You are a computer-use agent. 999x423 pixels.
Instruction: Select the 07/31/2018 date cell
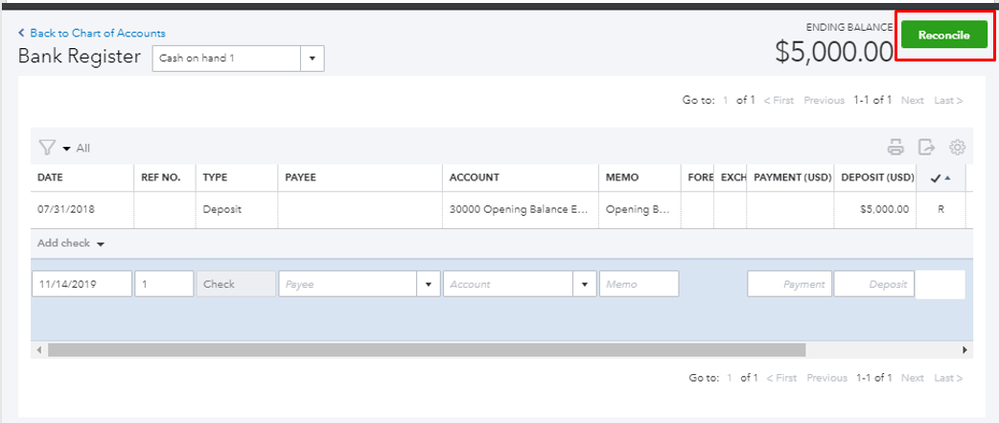(x=82, y=210)
